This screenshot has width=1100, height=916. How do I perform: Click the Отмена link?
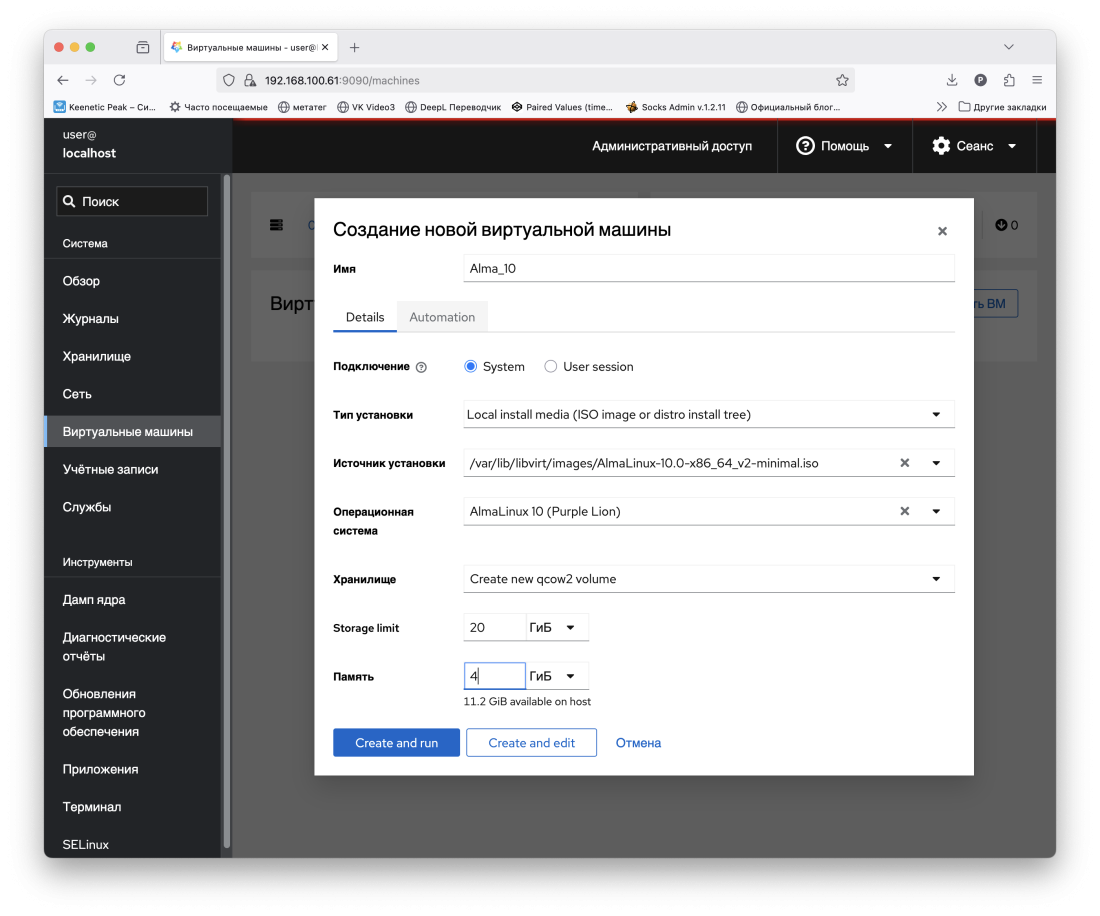(638, 743)
